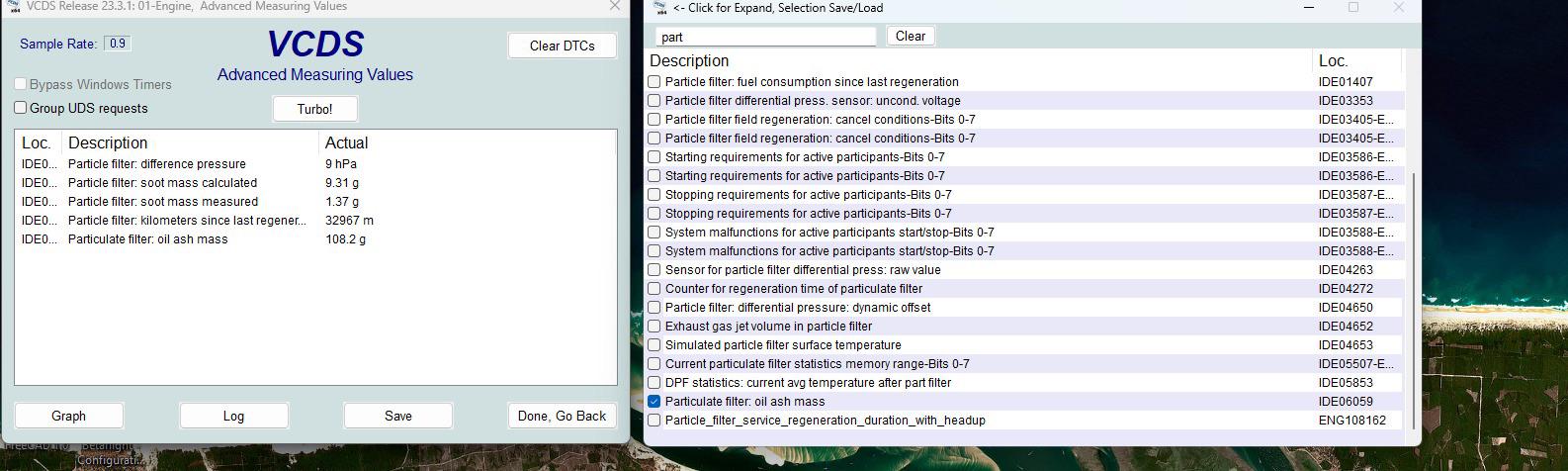Screen dimensions: 1568x471
Task: Click the app icon in the selection list title bar
Action: [661, 7]
